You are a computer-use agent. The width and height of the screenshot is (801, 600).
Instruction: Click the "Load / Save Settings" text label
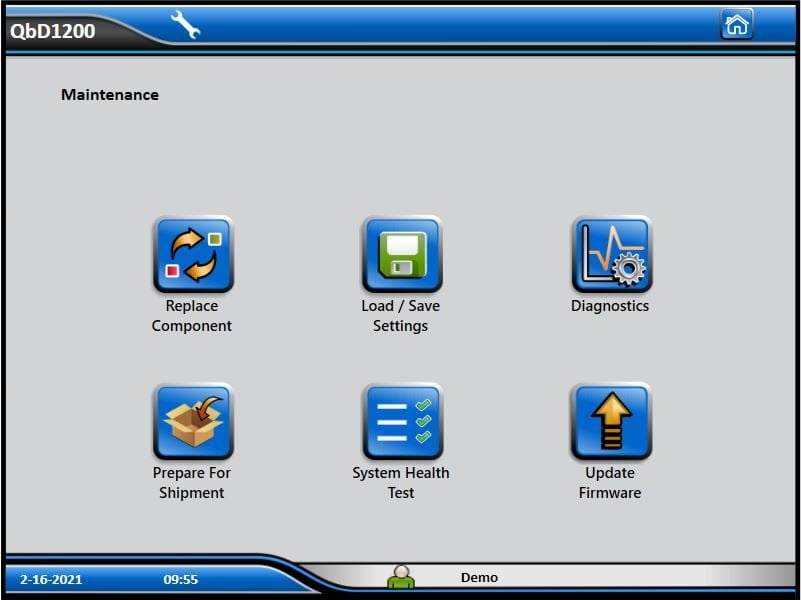[x=401, y=316]
